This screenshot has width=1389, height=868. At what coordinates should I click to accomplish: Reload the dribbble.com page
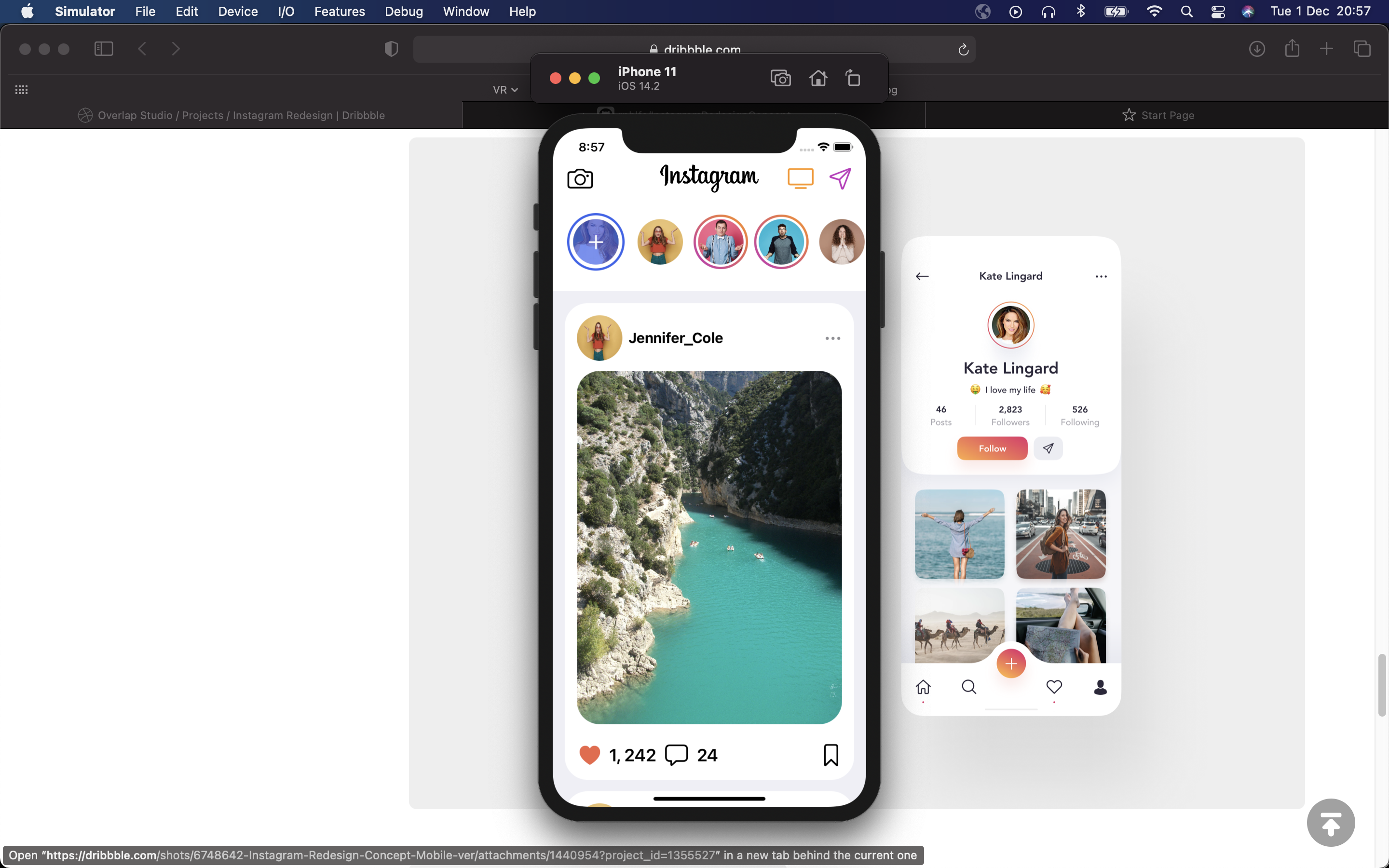coord(963,49)
